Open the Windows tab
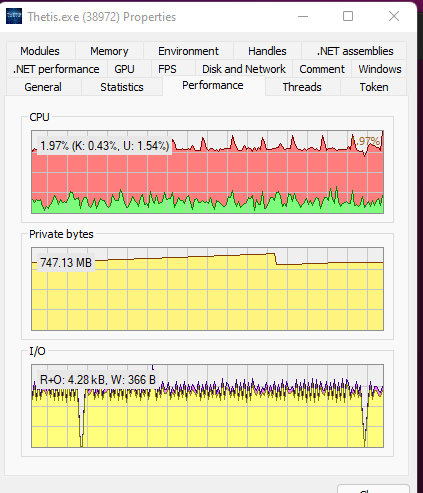This screenshot has width=423, height=493. [x=380, y=69]
